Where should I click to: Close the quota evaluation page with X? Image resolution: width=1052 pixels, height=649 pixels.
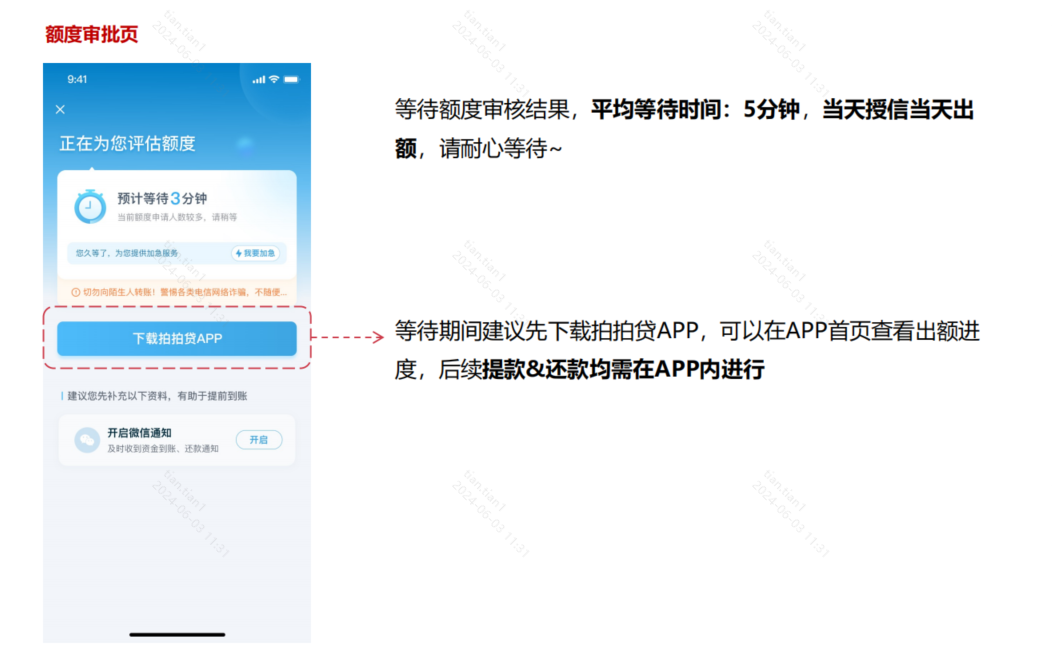pos(60,109)
